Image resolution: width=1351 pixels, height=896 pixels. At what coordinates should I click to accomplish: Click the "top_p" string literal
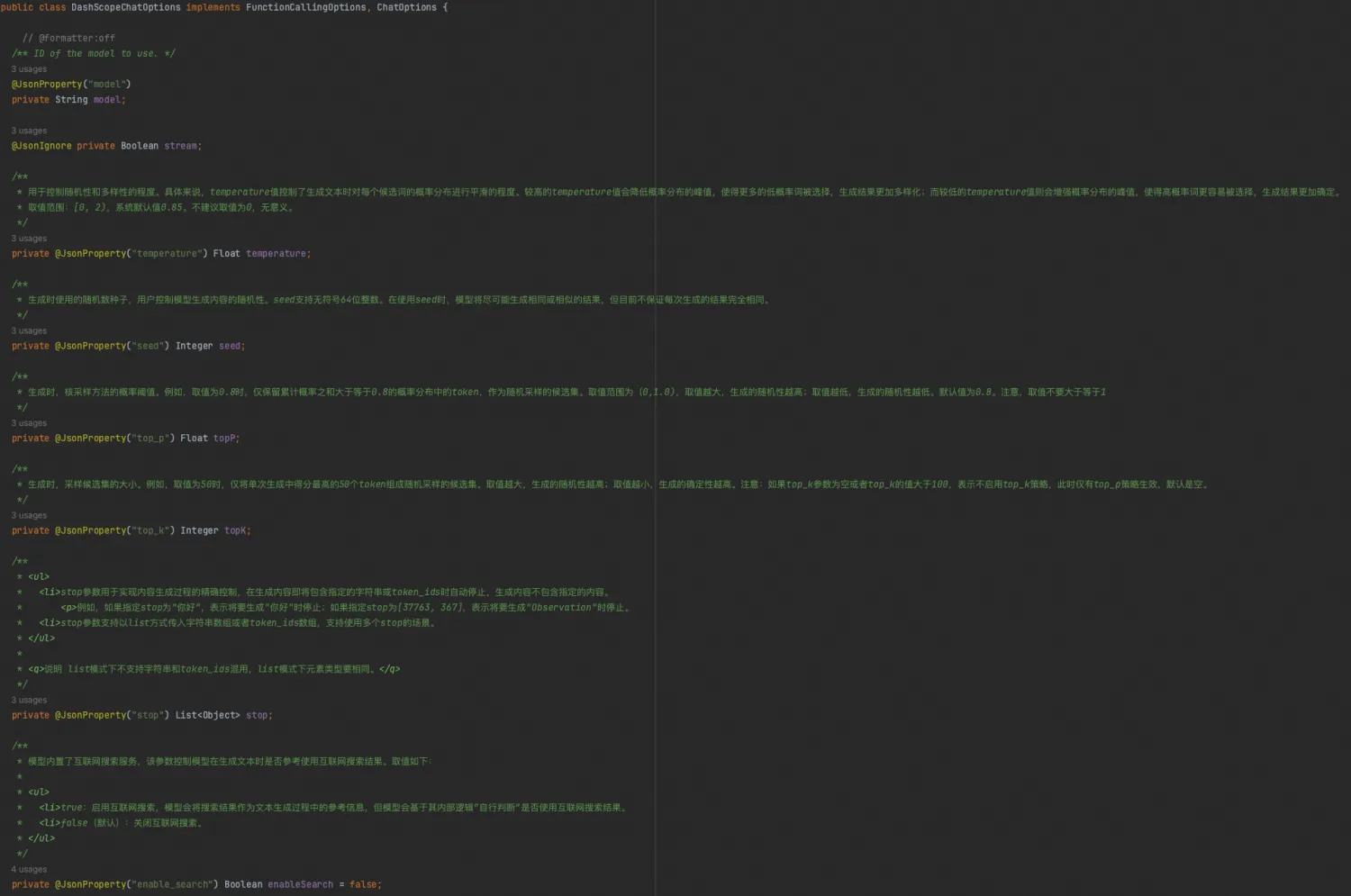click(150, 439)
